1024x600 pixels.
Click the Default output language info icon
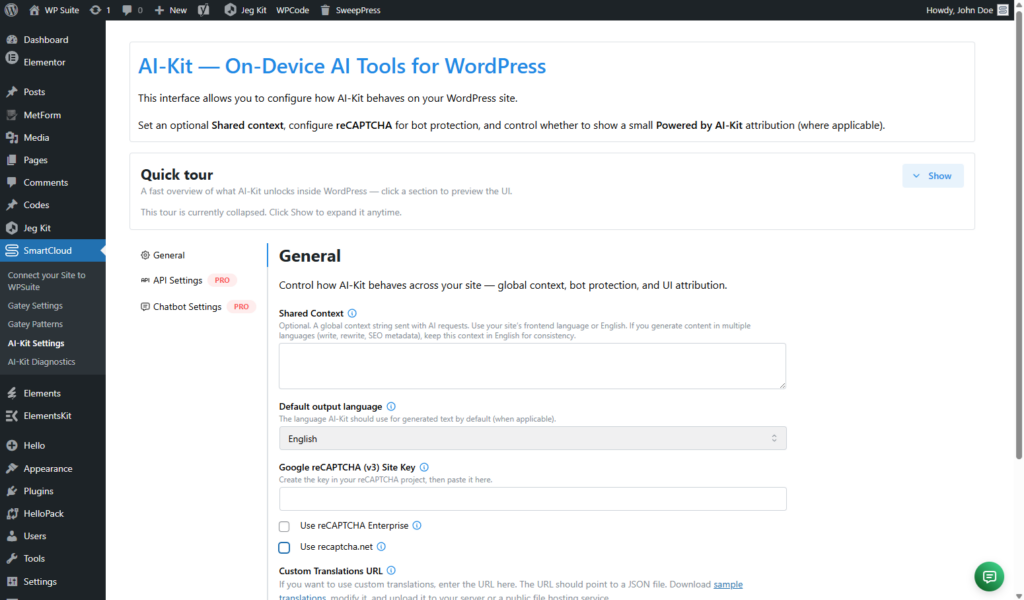(391, 406)
